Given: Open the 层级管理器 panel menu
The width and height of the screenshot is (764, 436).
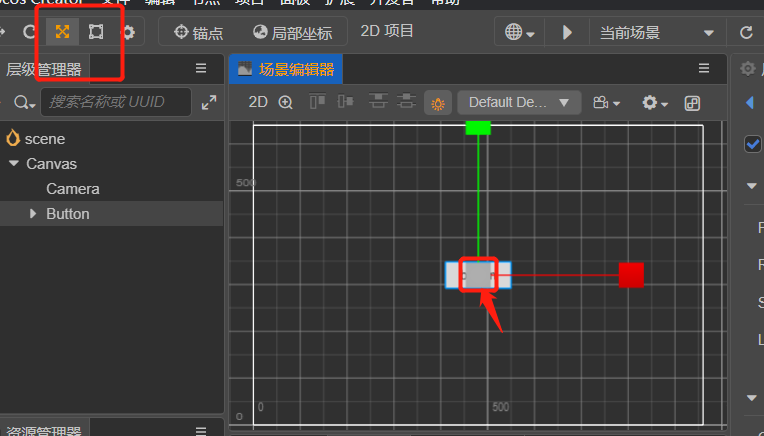Looking at the screenshot, I should [201, 68].
